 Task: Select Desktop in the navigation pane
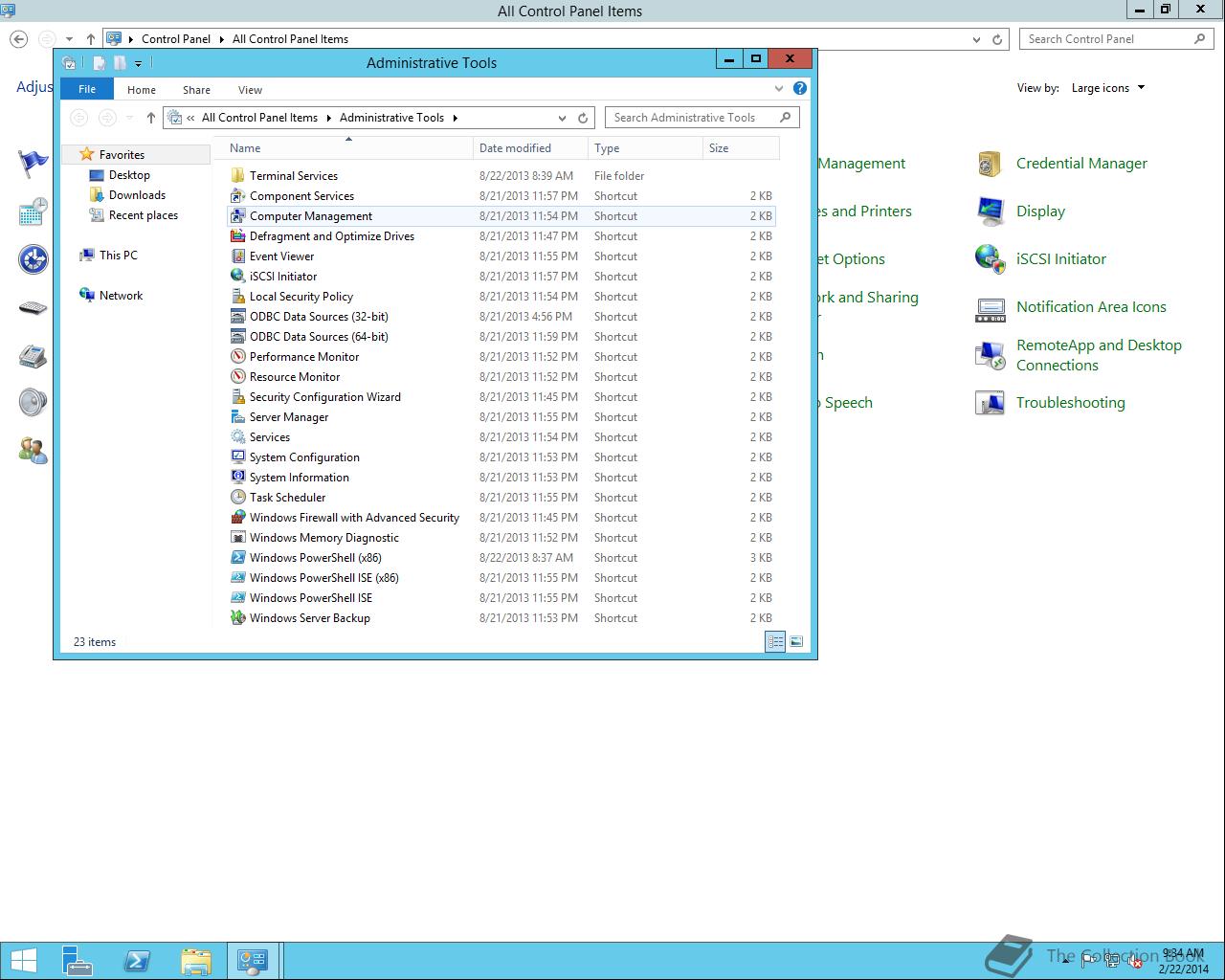coord(129,175)
